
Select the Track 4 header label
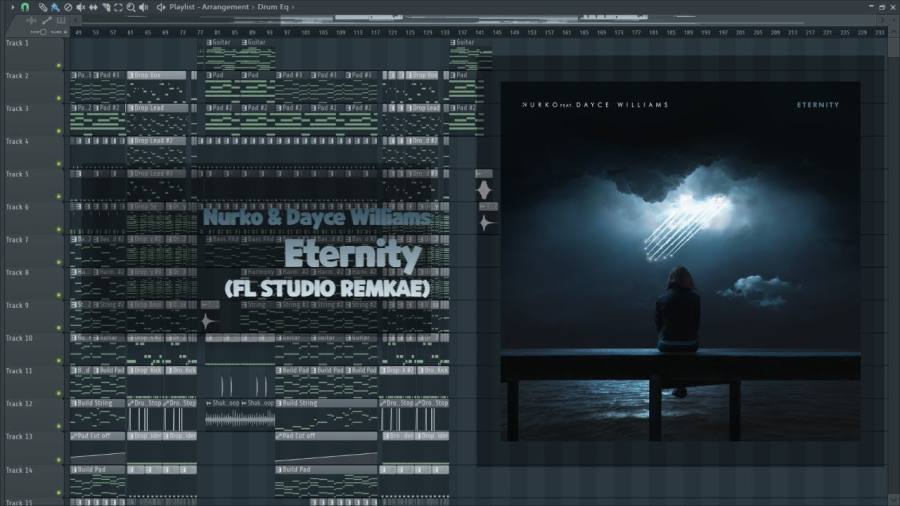17,141
